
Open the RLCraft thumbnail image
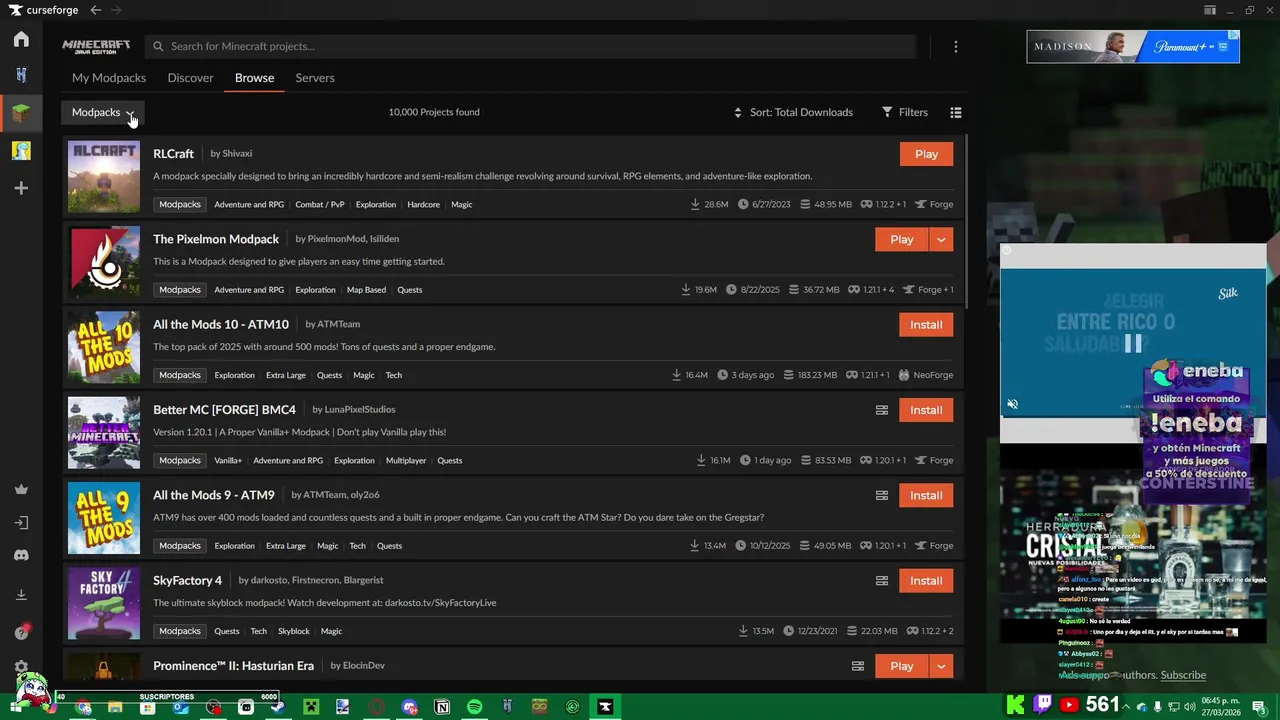click(x=104, y=177)
